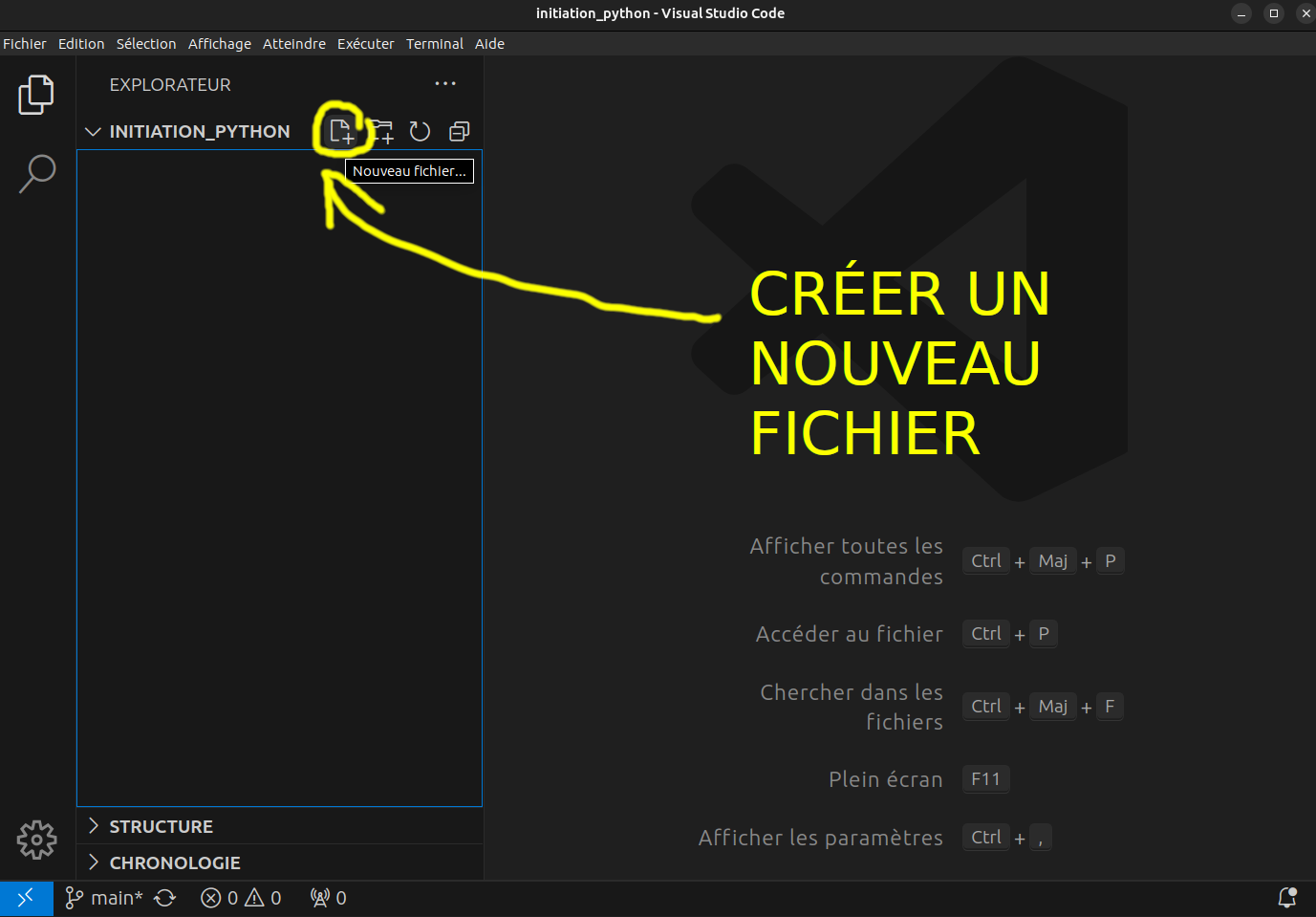Image resolution: width=1316 pixels, height=917 pixels.
Task: Open the Affichage menu
Action: [x=220, y=44]
